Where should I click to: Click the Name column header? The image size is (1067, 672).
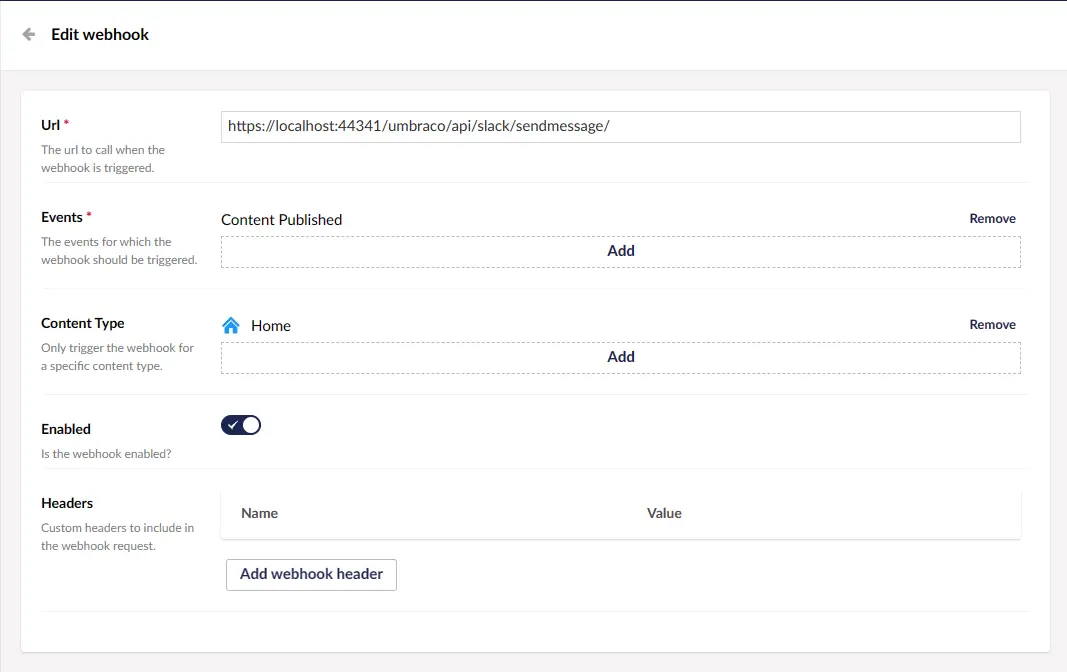click(x=260, y=513)
